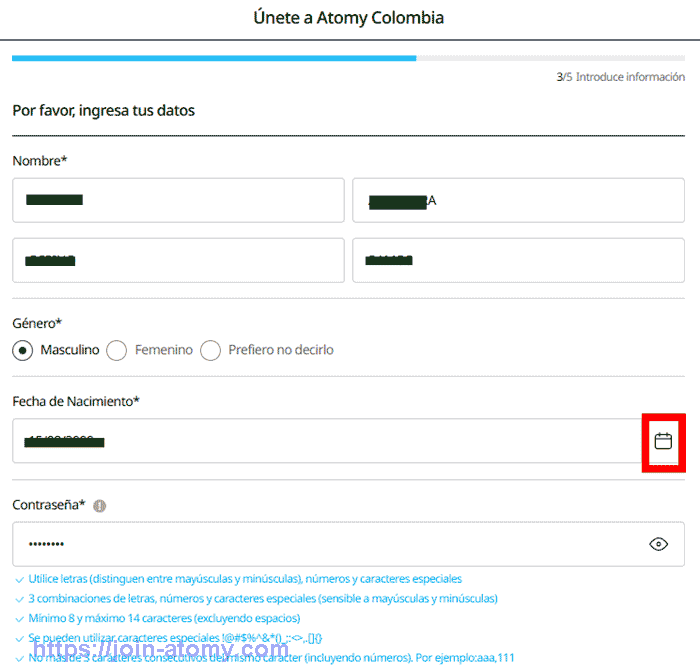Click the top-right name field ending in A

(518, 200)
